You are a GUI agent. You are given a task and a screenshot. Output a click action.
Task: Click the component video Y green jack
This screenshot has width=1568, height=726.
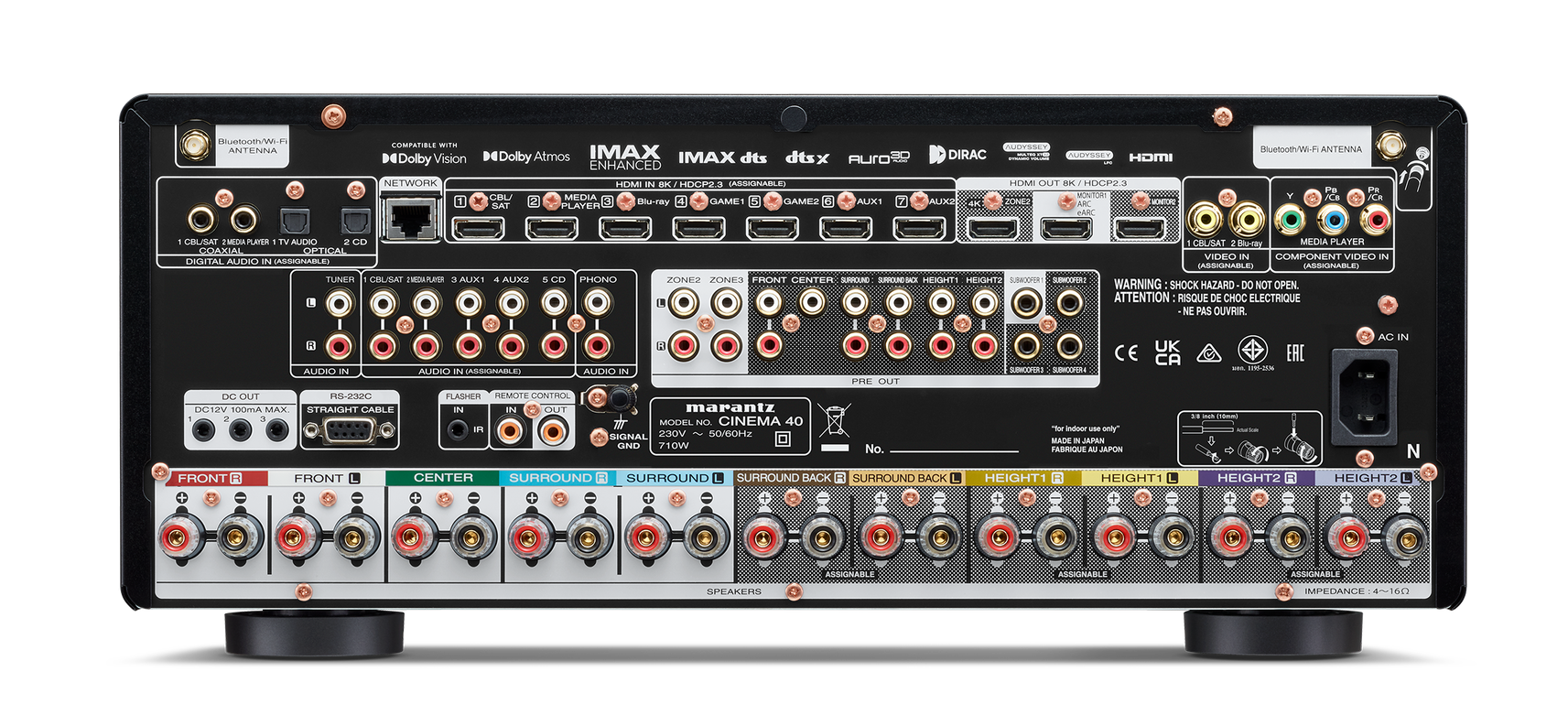coord(1290,220)
